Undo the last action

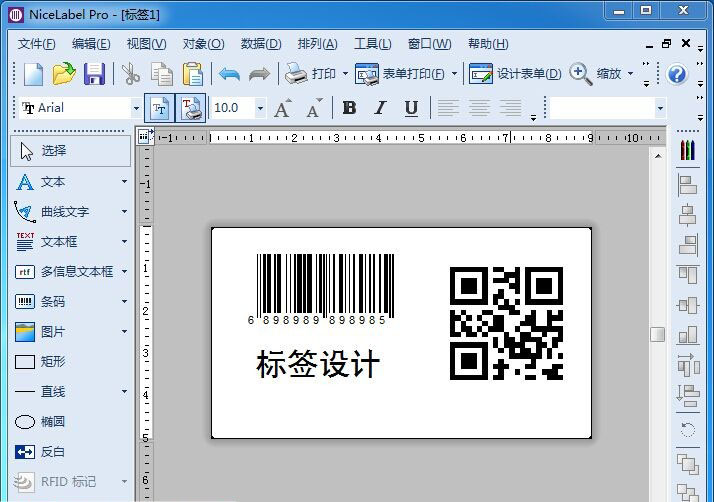point(229,74)
